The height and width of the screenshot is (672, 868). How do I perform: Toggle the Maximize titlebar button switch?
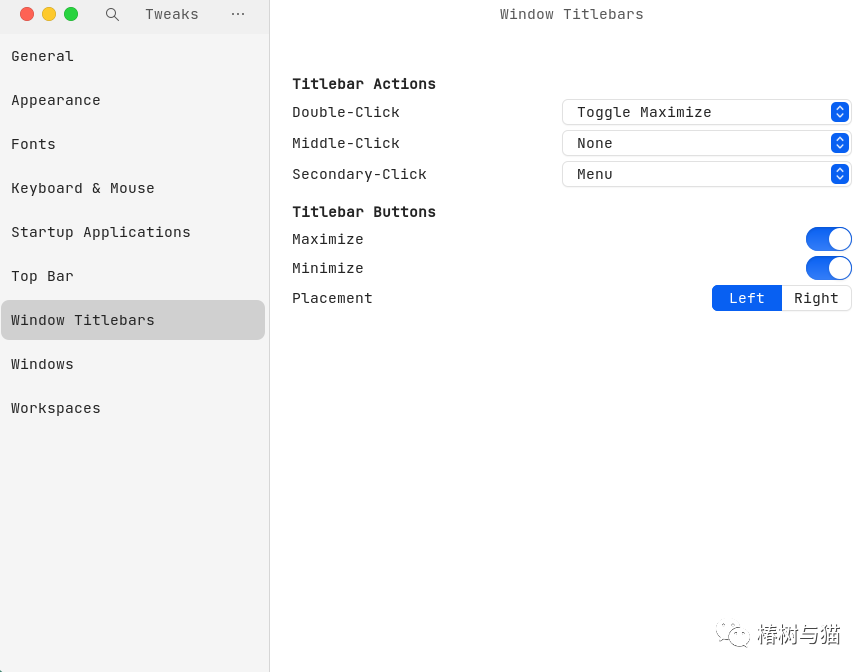point(828,239)
